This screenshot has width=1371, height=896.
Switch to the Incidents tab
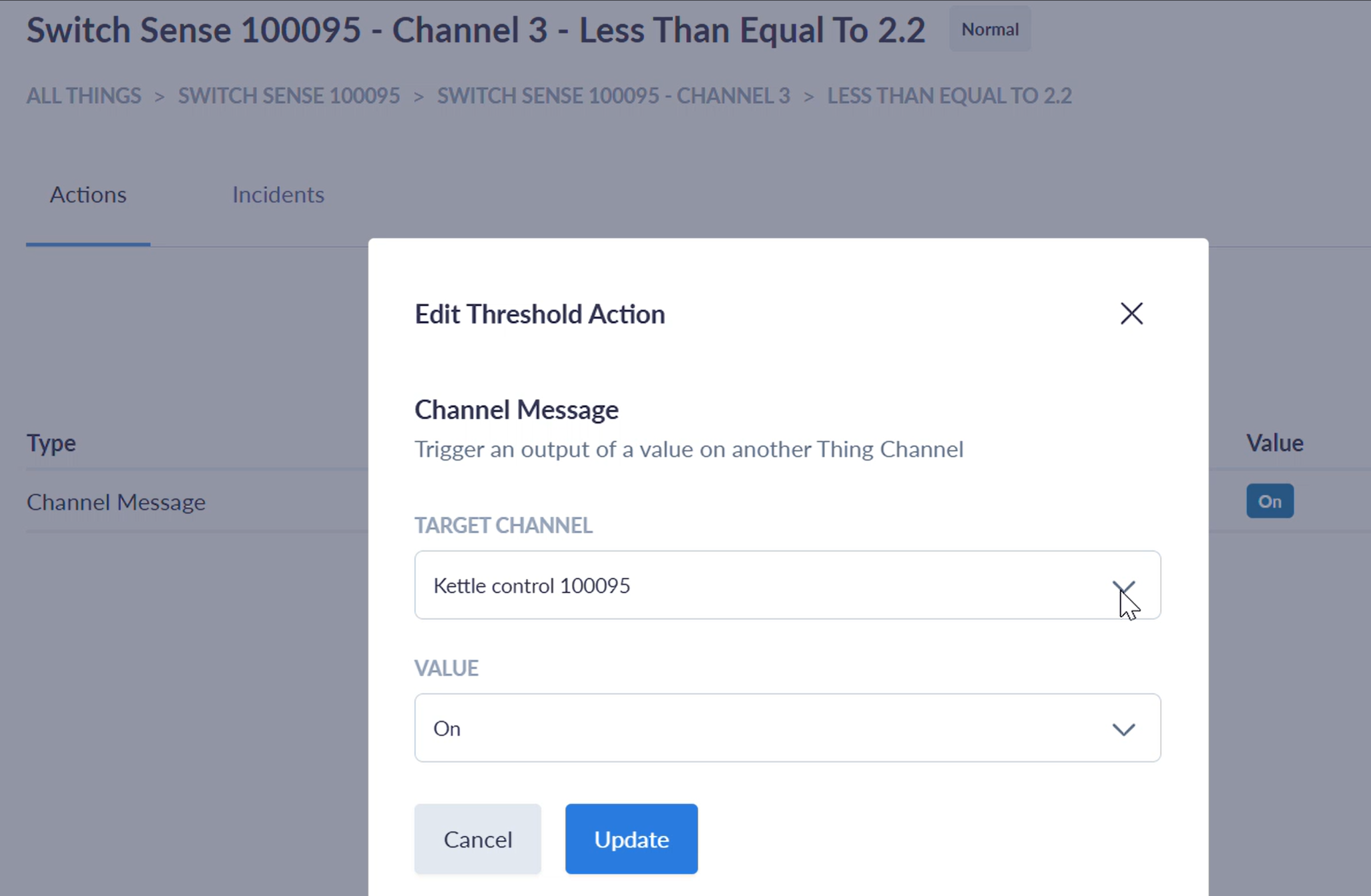pos(278,195)
